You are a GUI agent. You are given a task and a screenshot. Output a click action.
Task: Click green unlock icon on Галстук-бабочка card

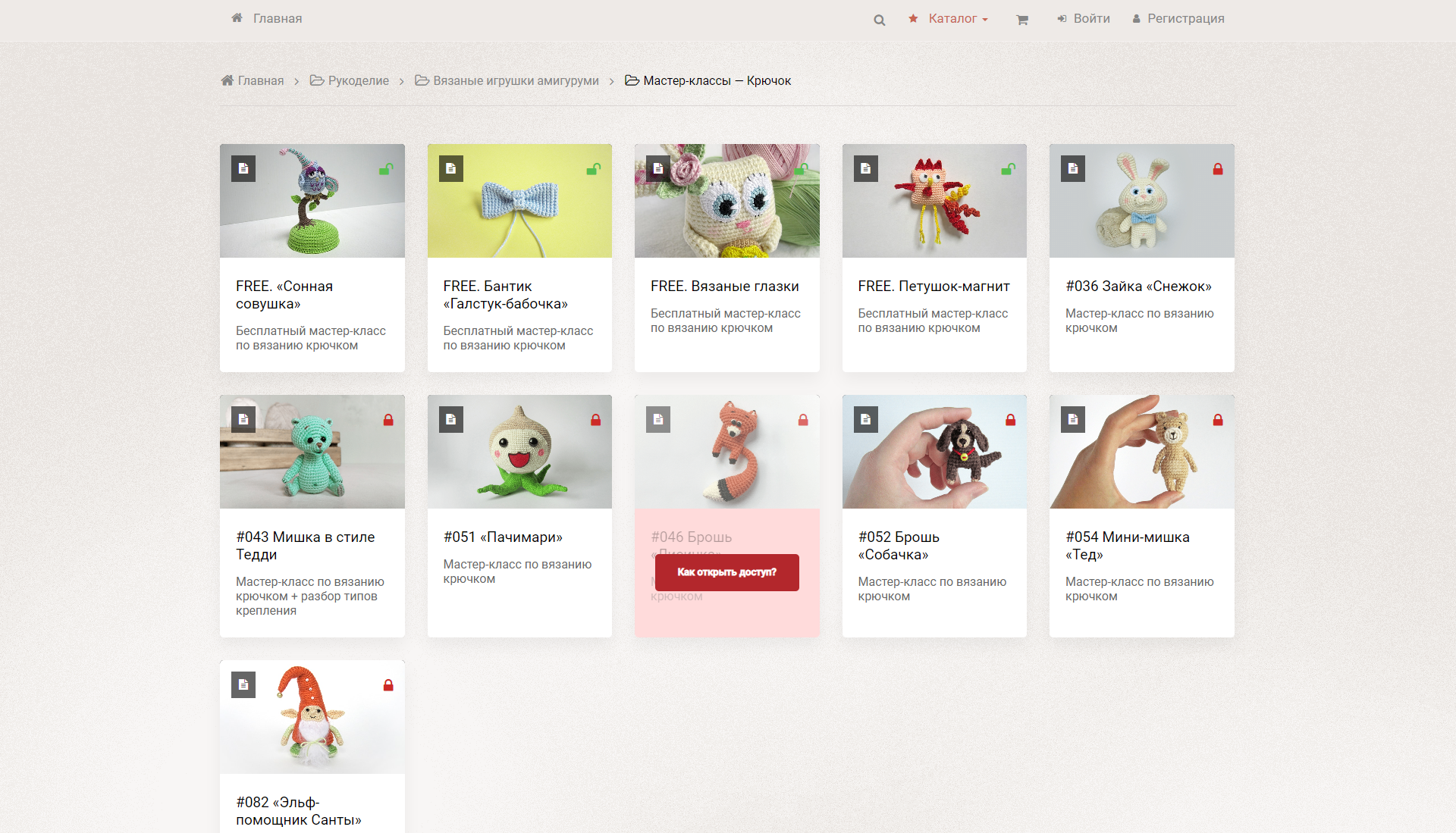[x=594, y=169]
